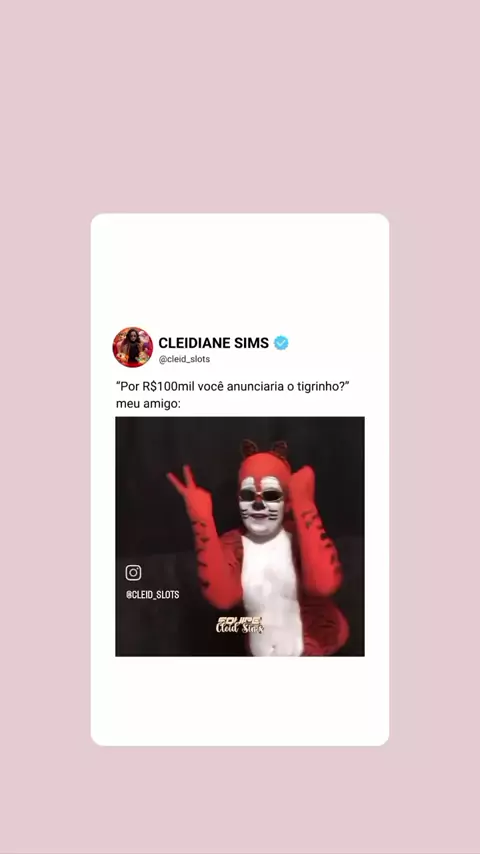
Task: Click the tiger costume's ears
Action: pyautogui.click(x=264, y=448)
